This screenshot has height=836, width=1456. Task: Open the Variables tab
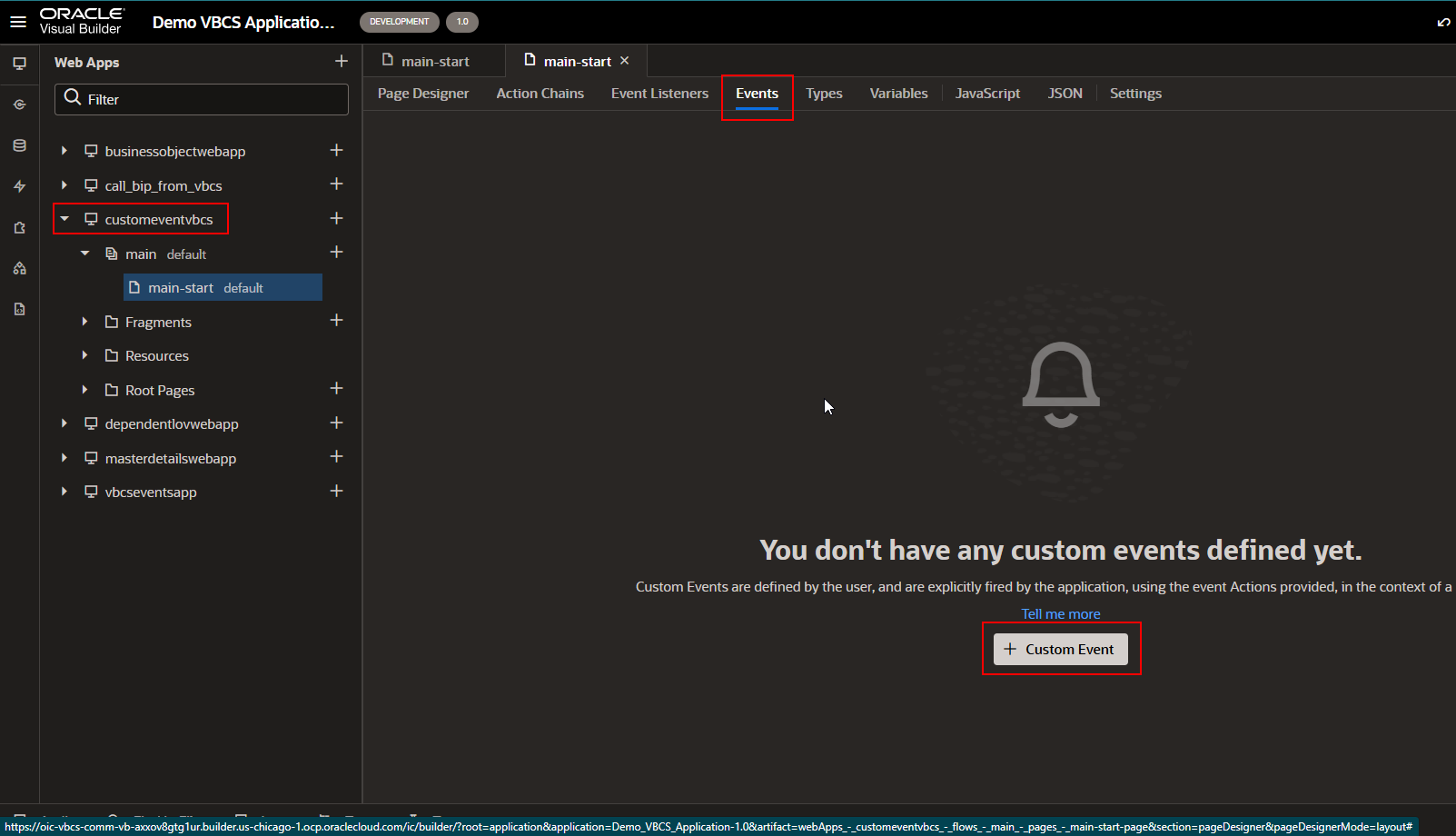coord(898,94)
